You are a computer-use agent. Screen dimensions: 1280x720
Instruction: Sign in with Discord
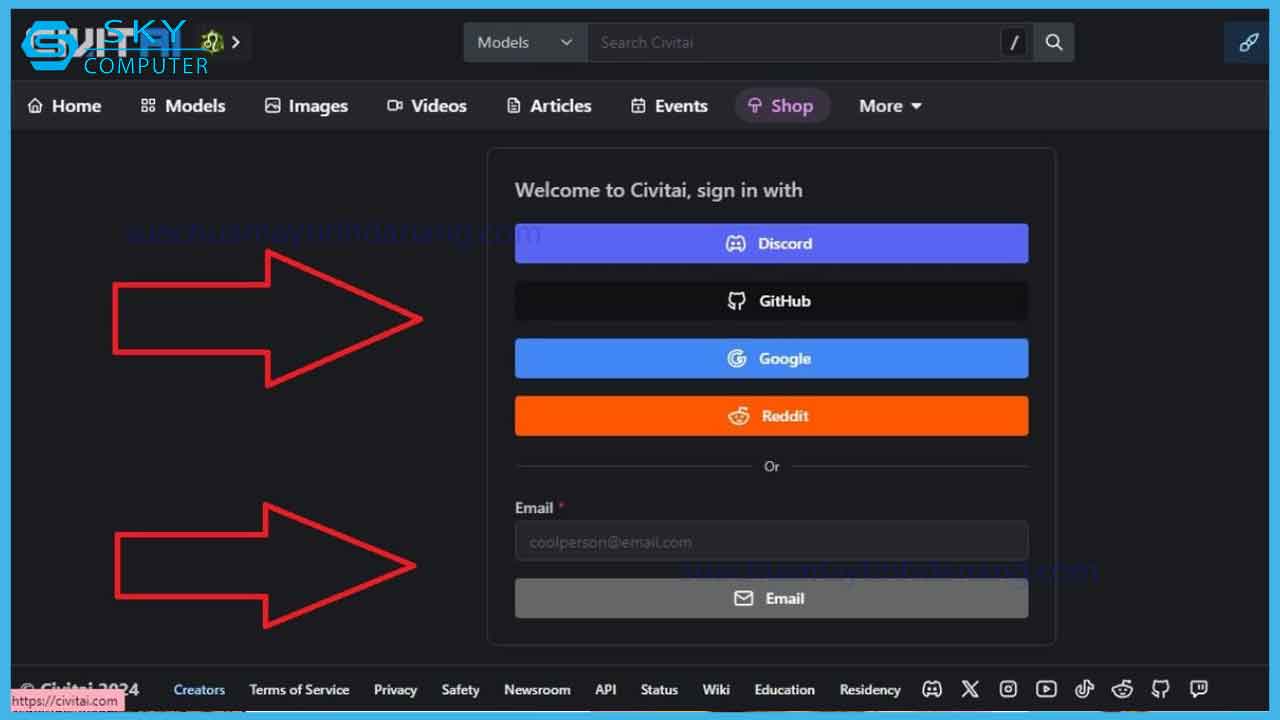click(771, 243)
